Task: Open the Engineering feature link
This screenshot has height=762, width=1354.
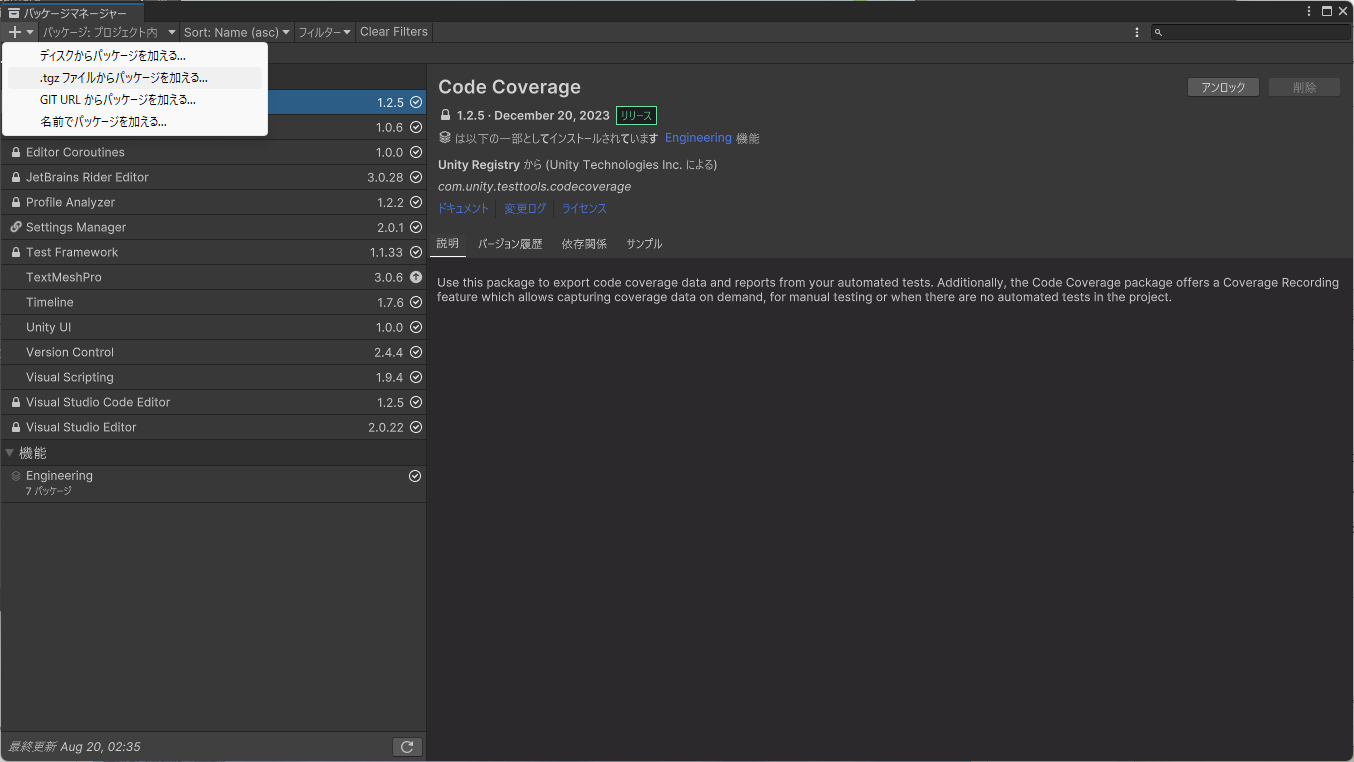Action: (x=698, y=138)
